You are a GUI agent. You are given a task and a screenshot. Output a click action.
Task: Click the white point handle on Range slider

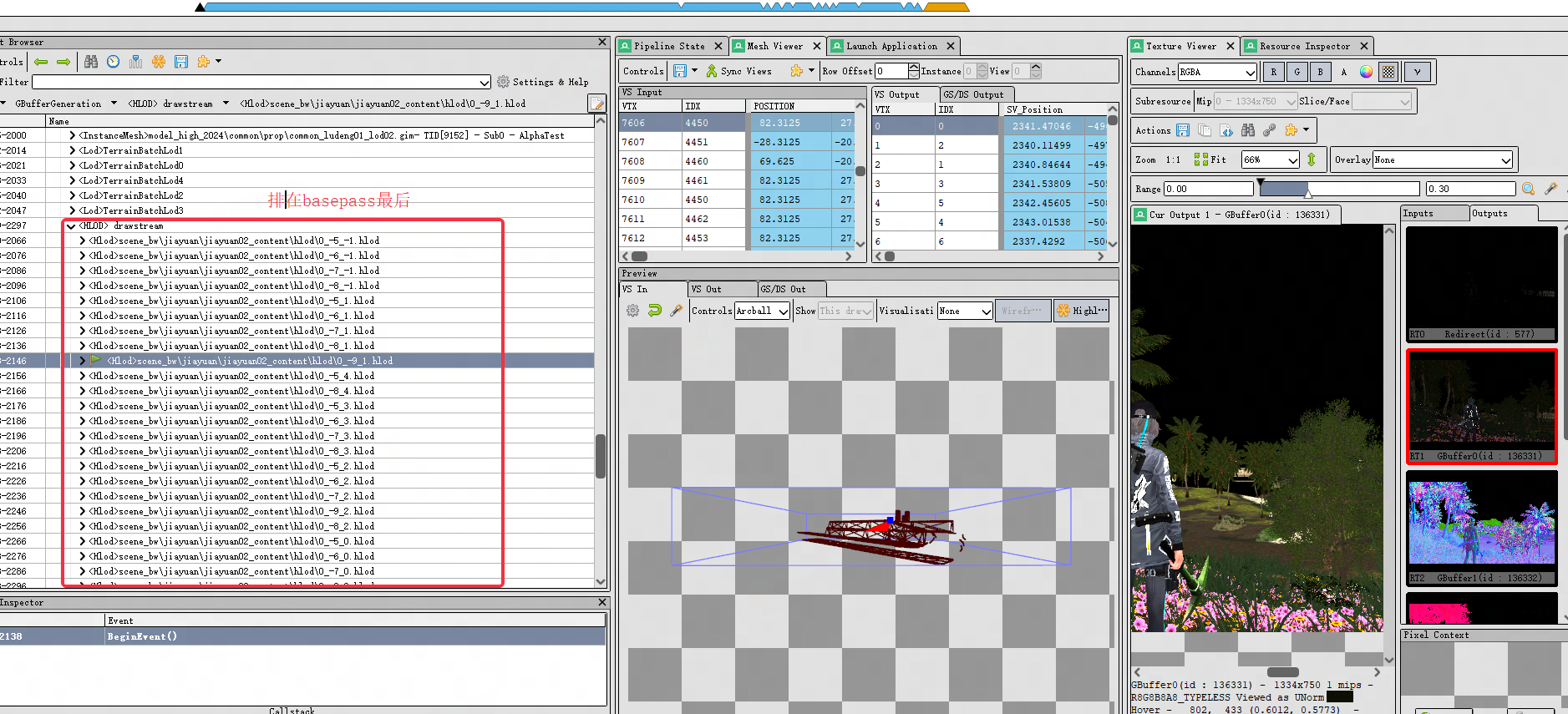coord(1308,194)
